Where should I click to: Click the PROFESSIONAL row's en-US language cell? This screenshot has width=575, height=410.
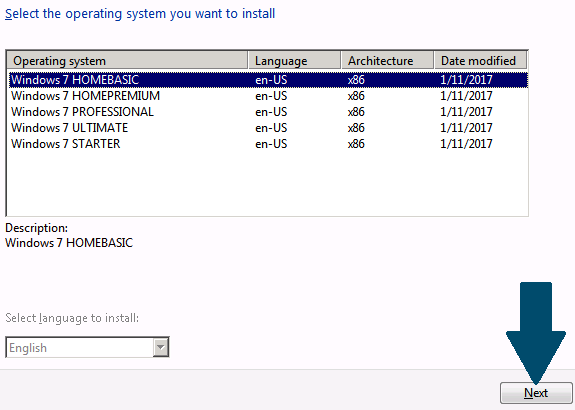pyautogui.click(x=271, y=112)
